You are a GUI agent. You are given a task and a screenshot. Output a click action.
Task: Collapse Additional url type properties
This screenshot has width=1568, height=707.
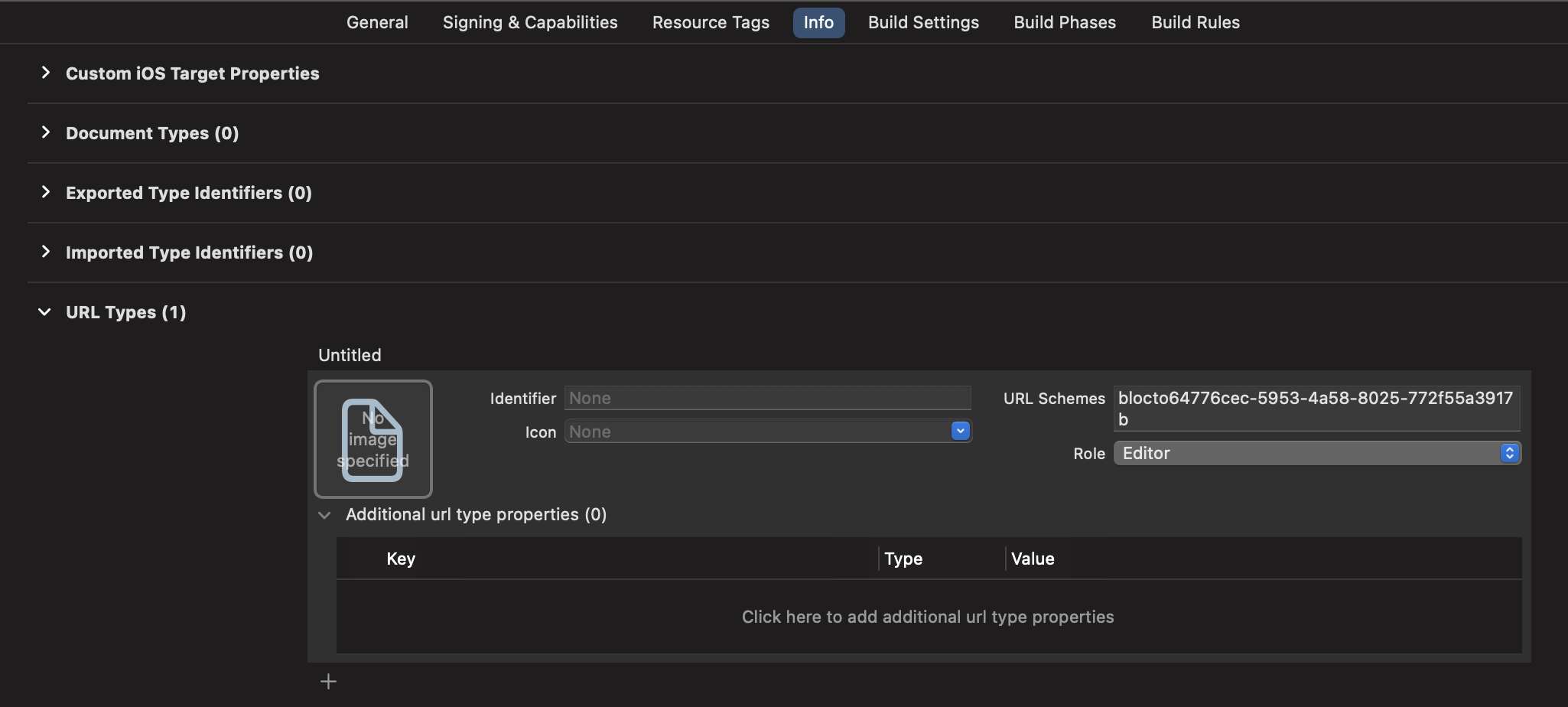point(324,515)
